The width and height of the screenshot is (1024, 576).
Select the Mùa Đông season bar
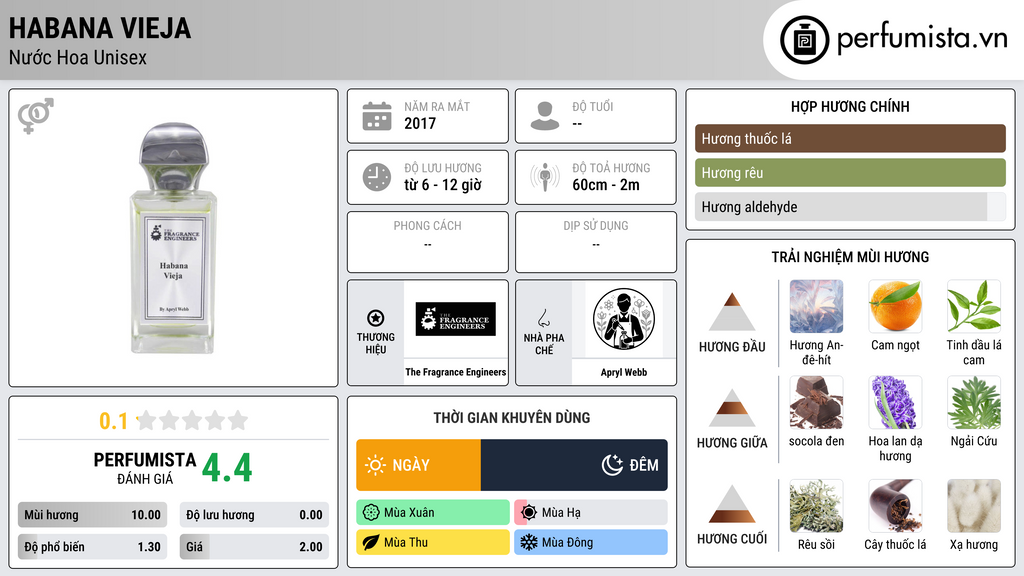pyautogui.click(x=591, y=542)
